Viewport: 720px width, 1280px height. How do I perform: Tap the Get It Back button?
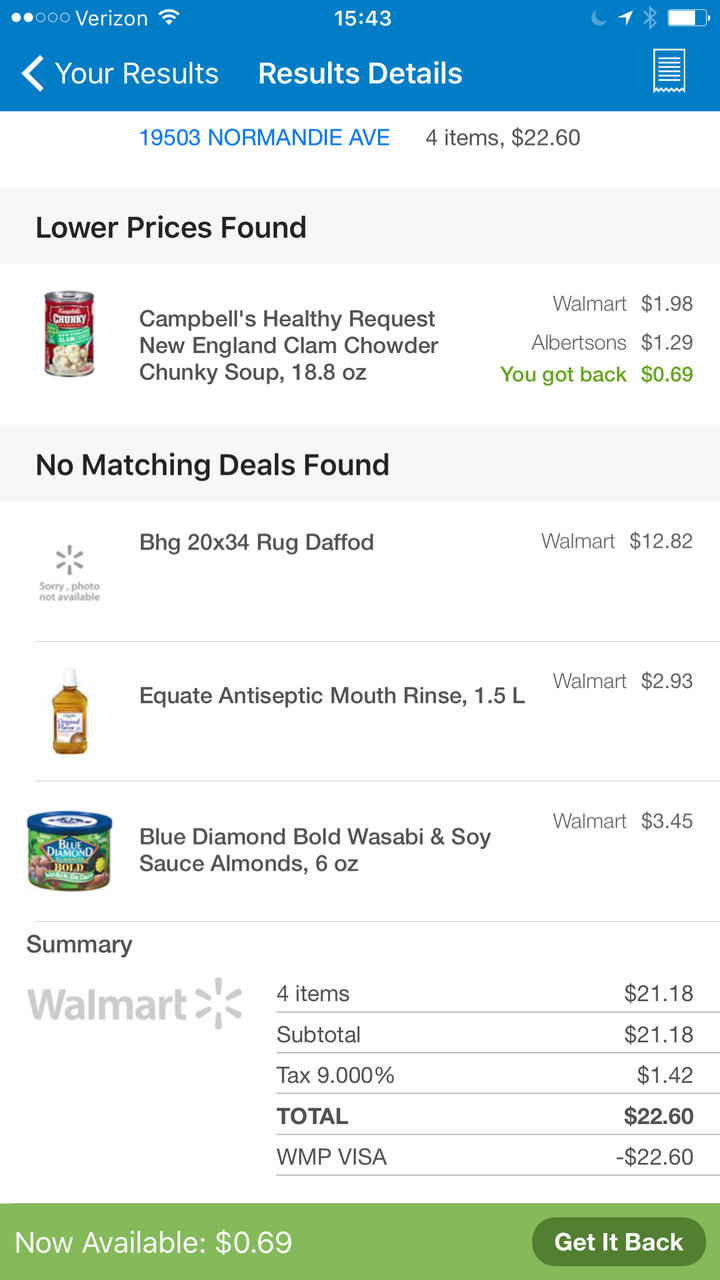[x=618, y=1242]
